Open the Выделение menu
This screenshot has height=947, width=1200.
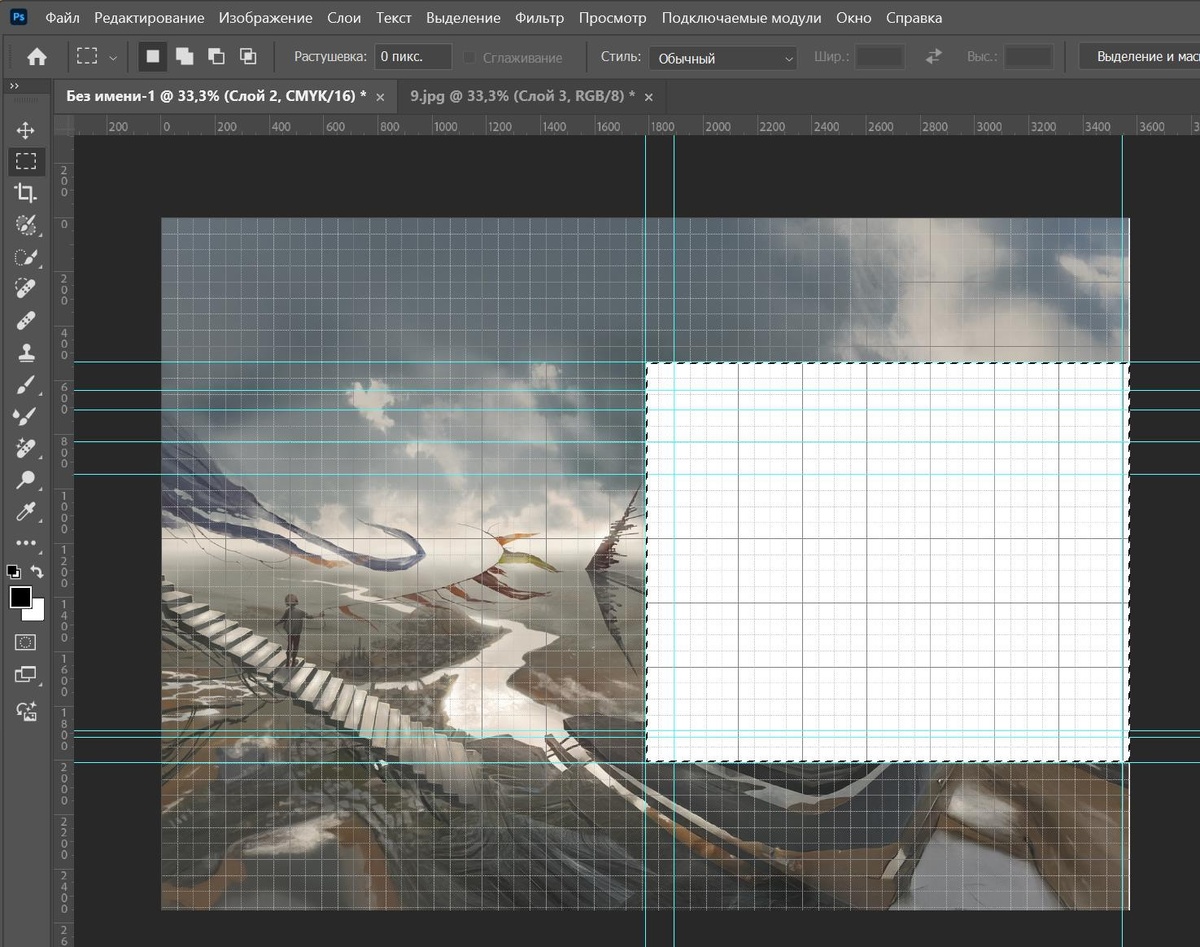[x=463, y=18]
